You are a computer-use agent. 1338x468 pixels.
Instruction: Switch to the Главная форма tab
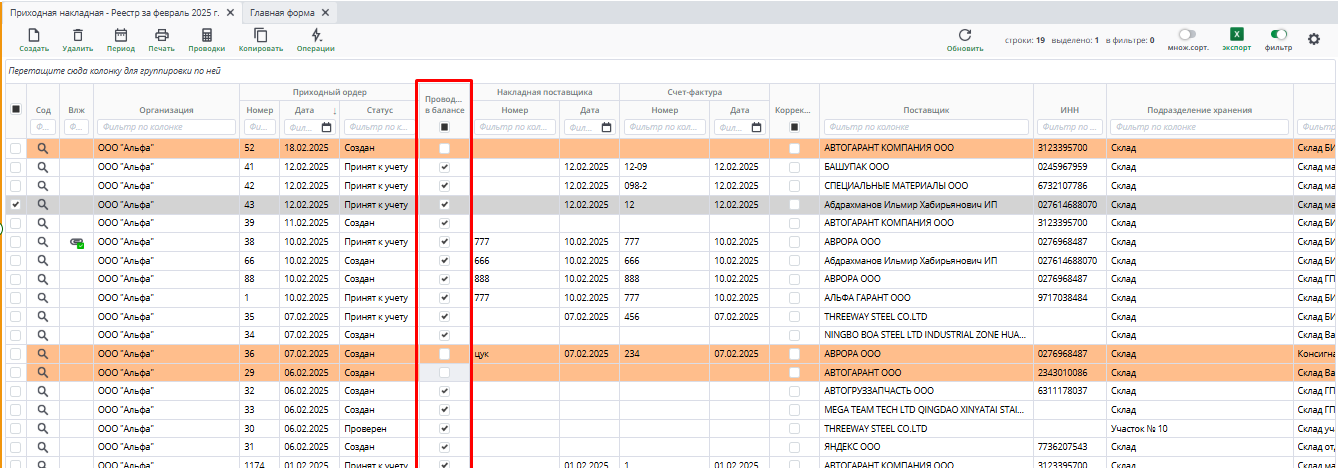click(x=284, y=12)
